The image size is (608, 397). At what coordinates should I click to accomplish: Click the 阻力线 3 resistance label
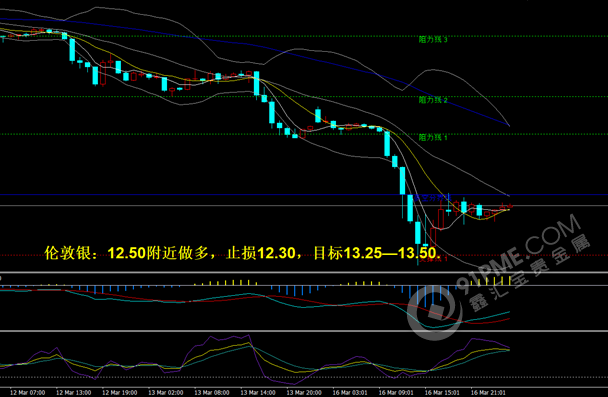pyautogui.click(x=433, y=40)
